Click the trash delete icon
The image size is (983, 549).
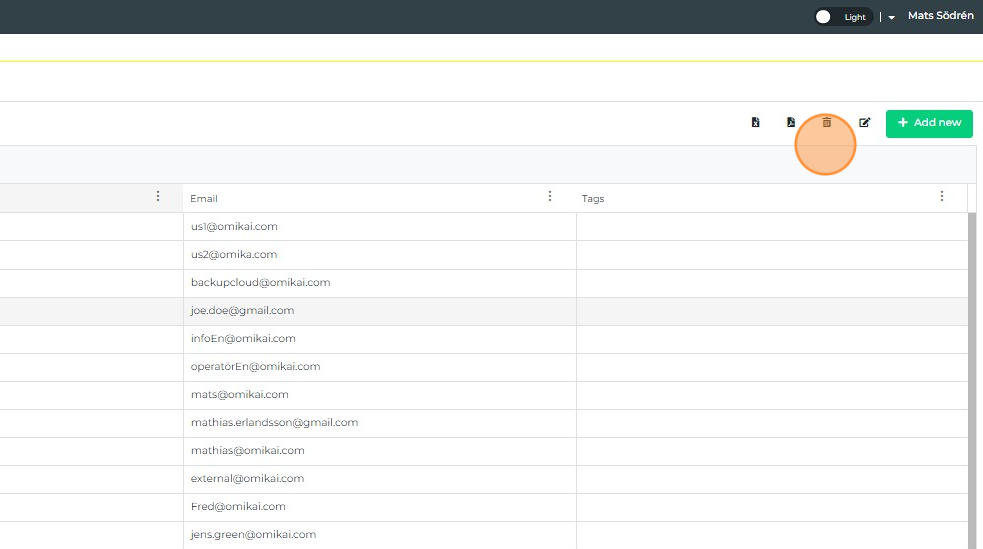pyautogui.click(x=827, y=123)
